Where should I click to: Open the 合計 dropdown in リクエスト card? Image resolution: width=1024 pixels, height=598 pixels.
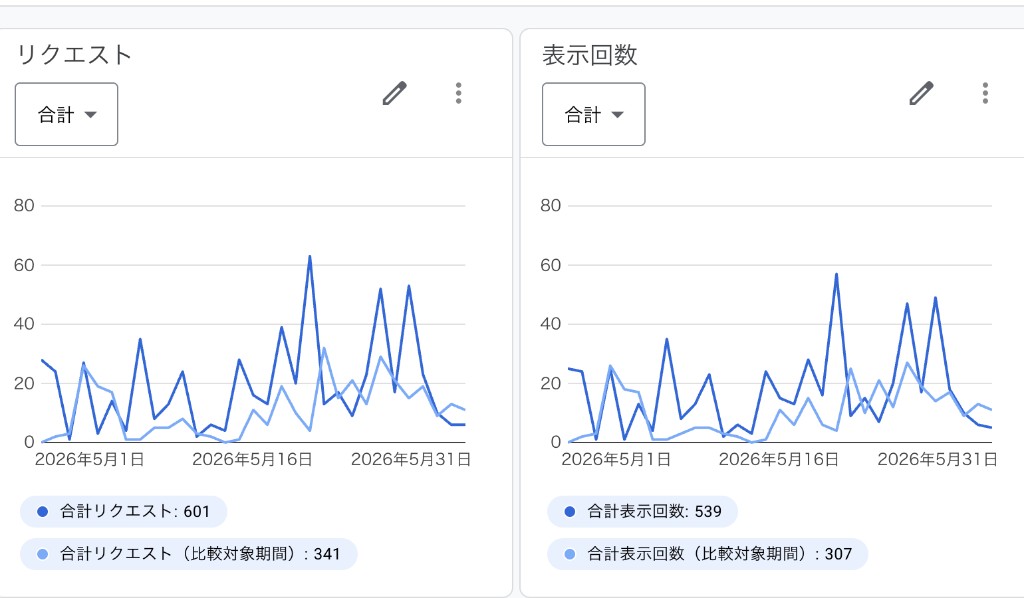coord(67,114)
